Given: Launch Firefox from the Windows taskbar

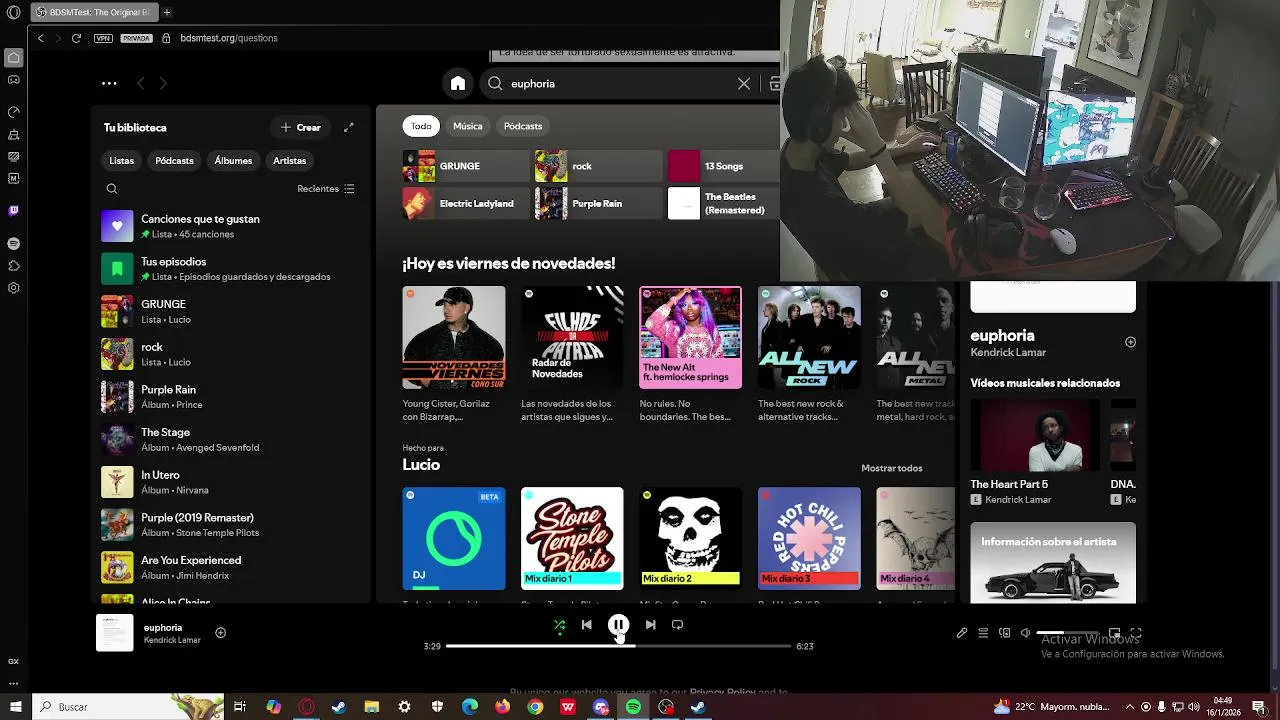Looking at the screenshot, I should pyautogui.click(x=502, y=707).
